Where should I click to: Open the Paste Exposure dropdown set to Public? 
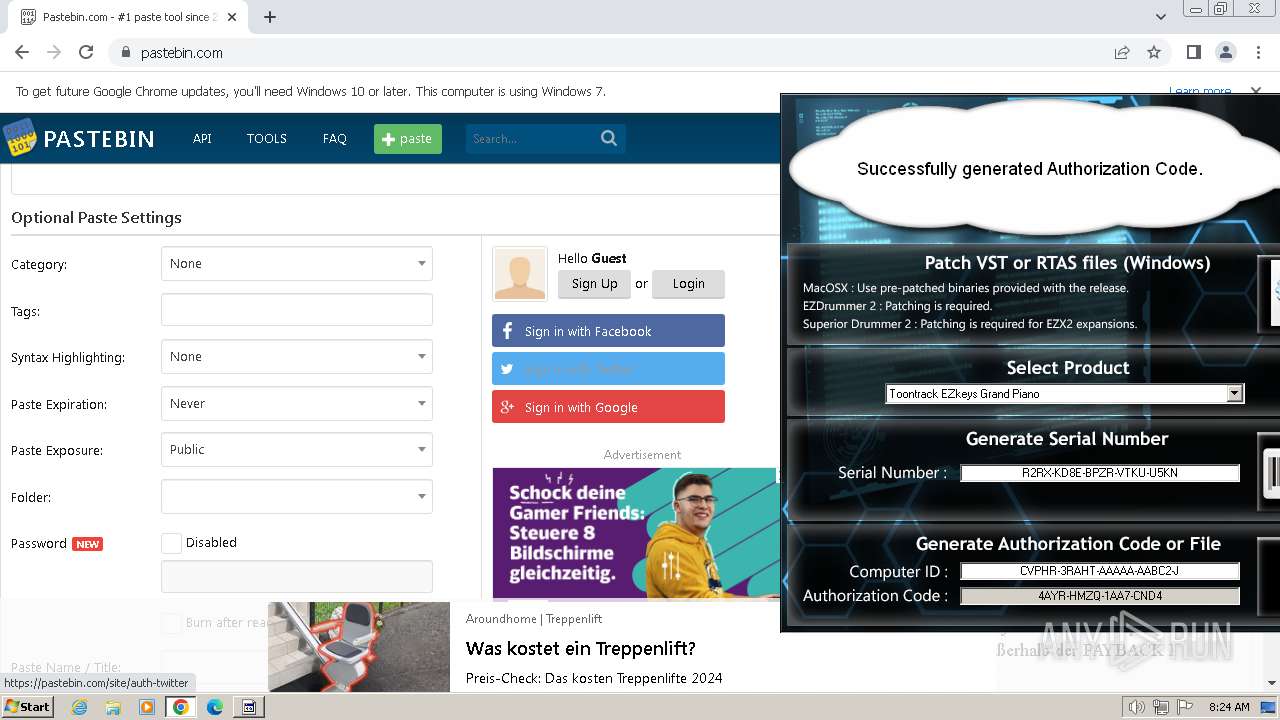297,450
